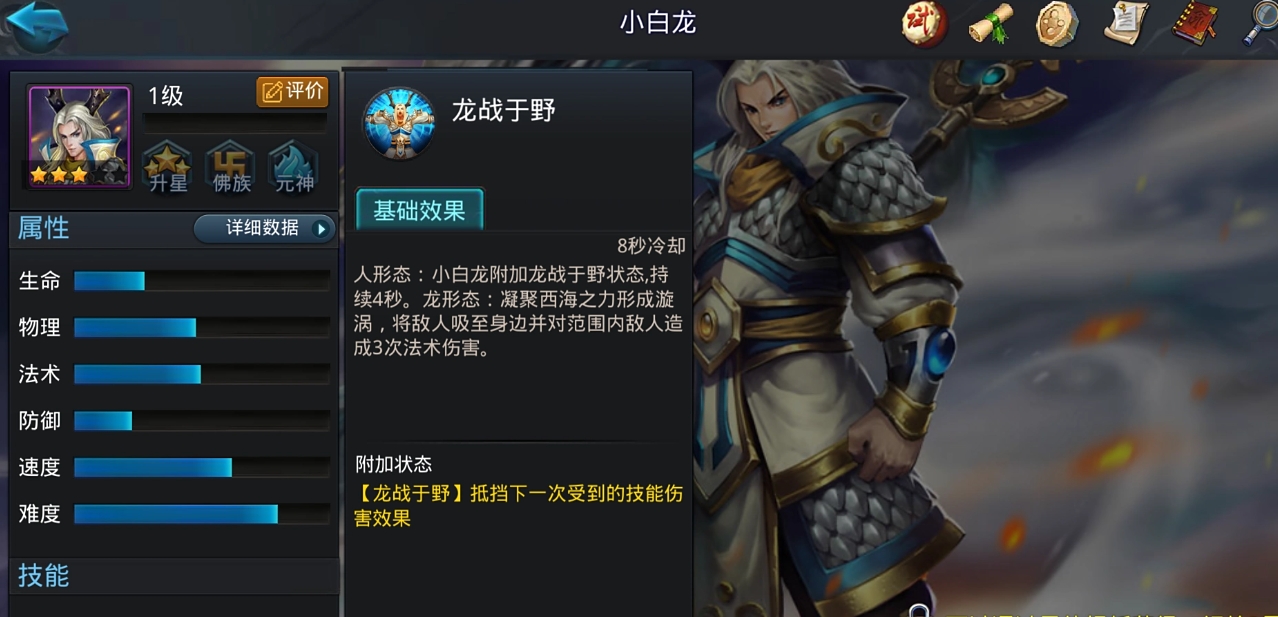Tap the 佛族 faction icon
The width and height of the screenshot is (1278, 617).
231,167
